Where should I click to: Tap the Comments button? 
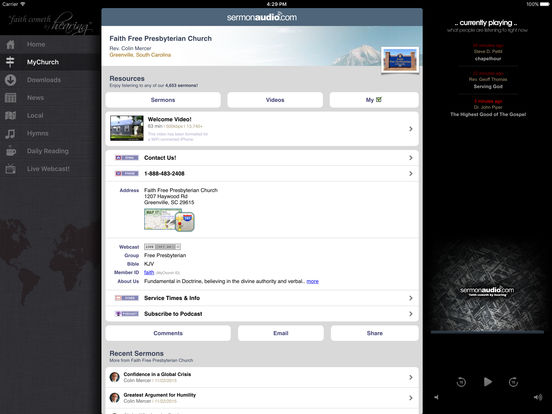[x=168, y=333]
